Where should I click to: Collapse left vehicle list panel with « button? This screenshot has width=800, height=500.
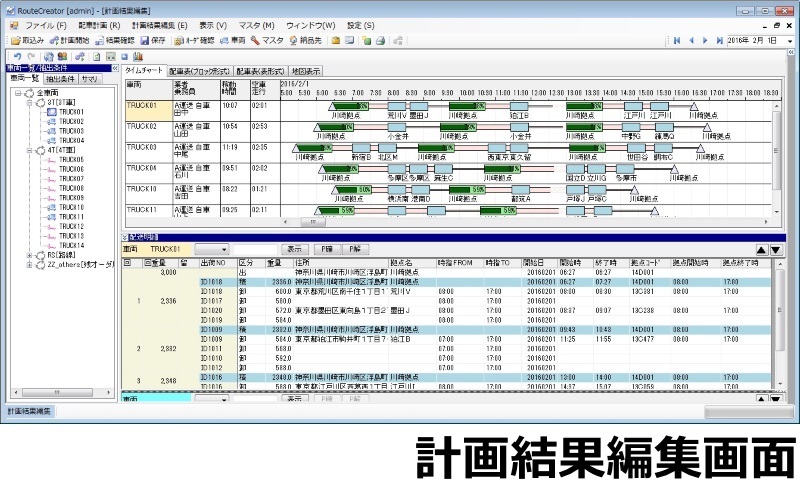coord(115,68)
